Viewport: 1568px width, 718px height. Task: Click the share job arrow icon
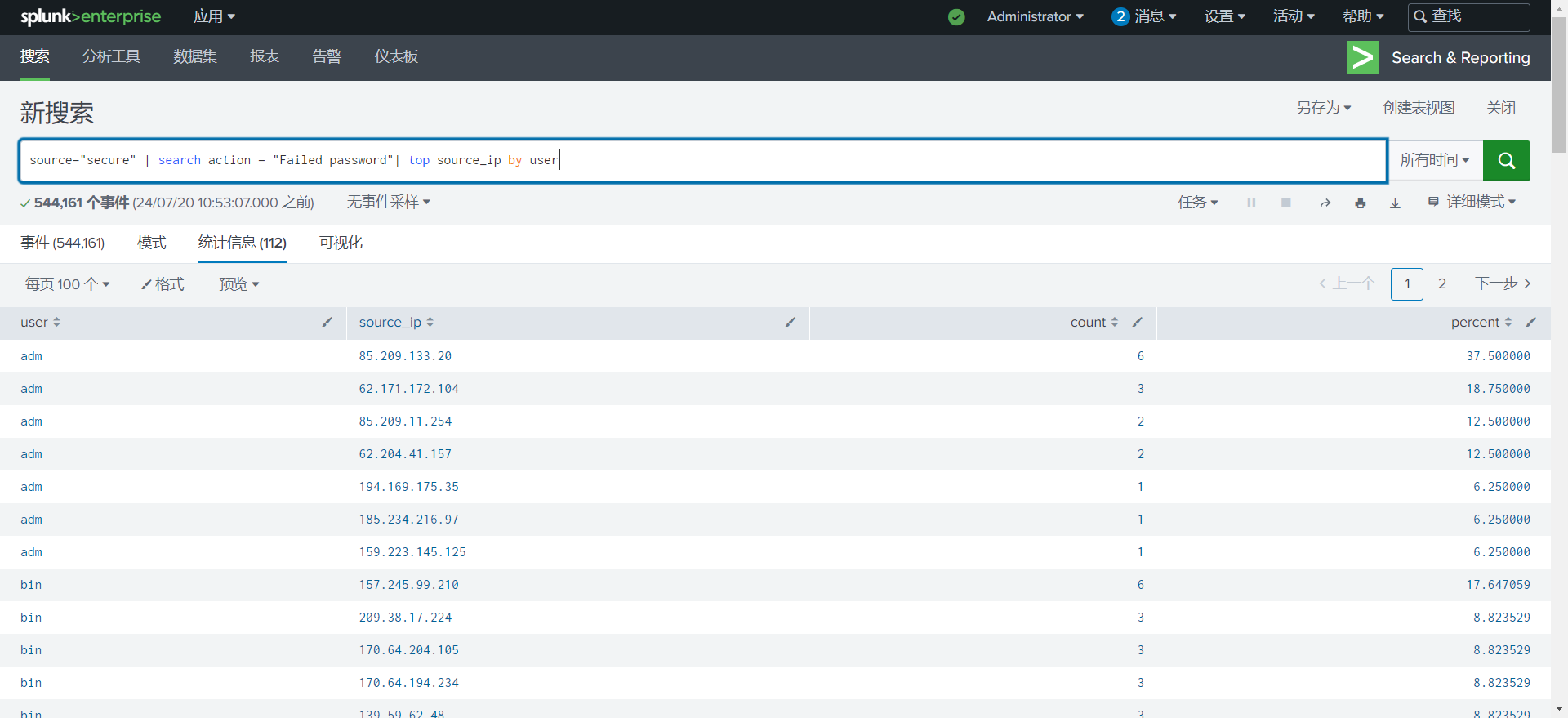click(1325, 203)
